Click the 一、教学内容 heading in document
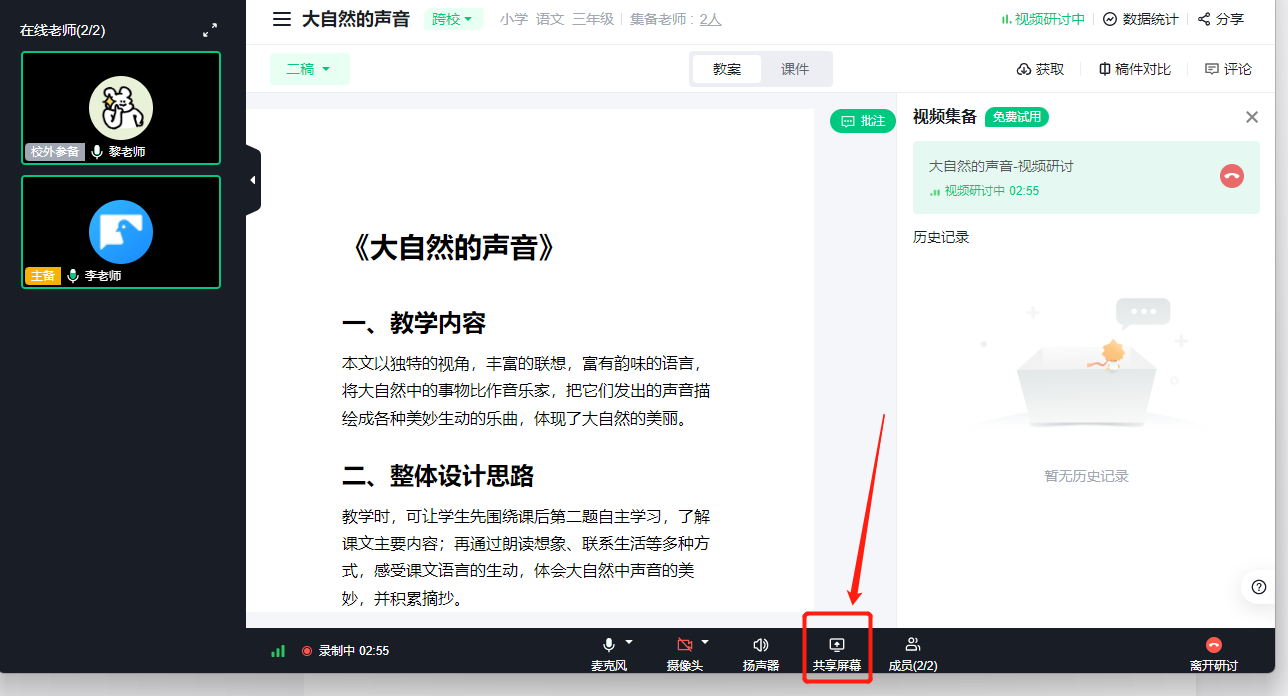The height and width of the screenshot is (696, 1288). 414,323
